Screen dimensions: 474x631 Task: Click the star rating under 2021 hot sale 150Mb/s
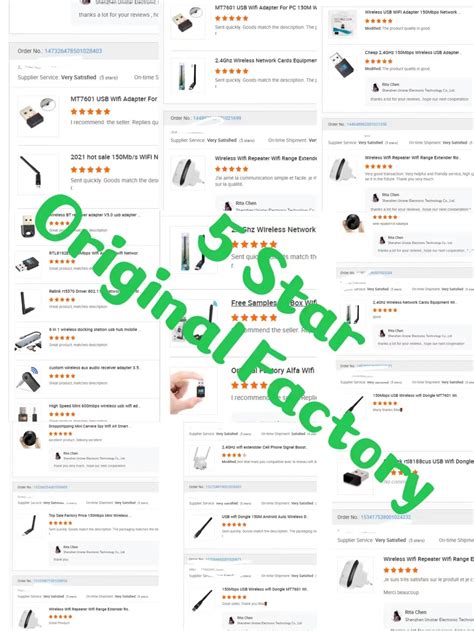pyautogui.click(x=90, y=169)
